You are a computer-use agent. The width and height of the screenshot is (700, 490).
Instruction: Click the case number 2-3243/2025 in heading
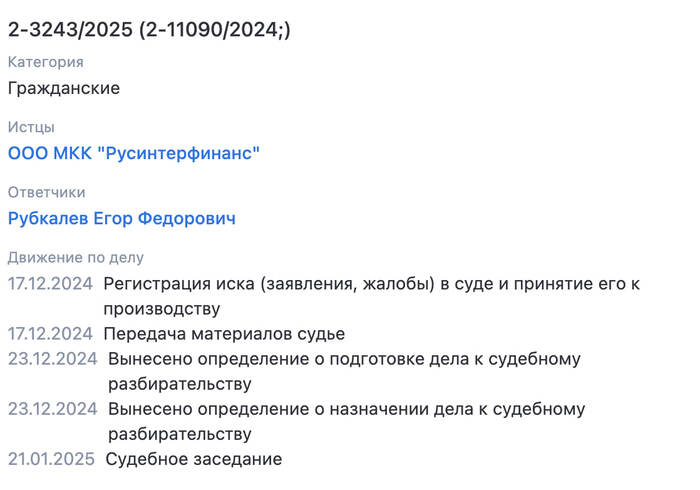click(71, 30)
